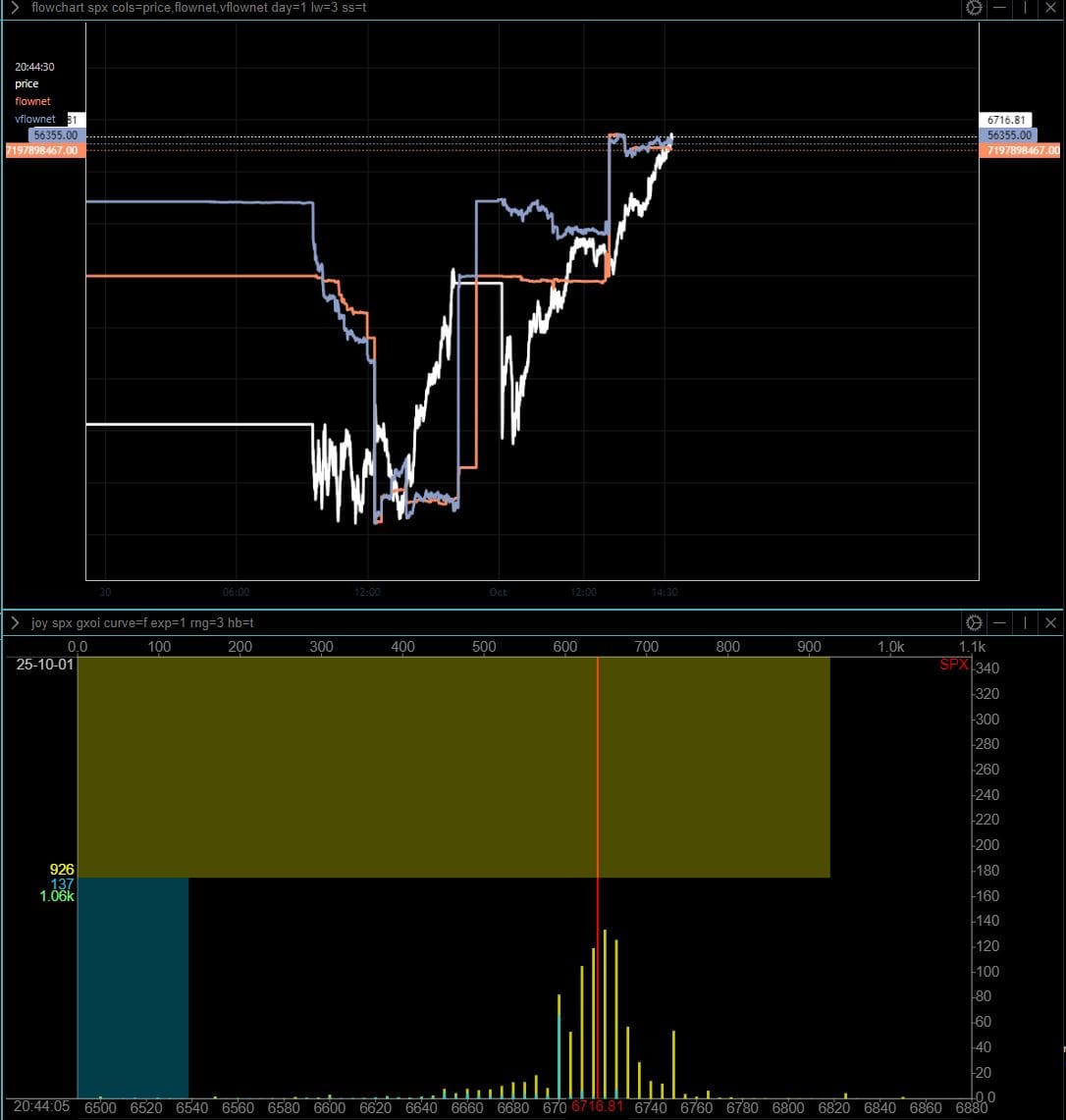Open settings gear in joy spx panel

pyautogui.click(x=974, y=623)
